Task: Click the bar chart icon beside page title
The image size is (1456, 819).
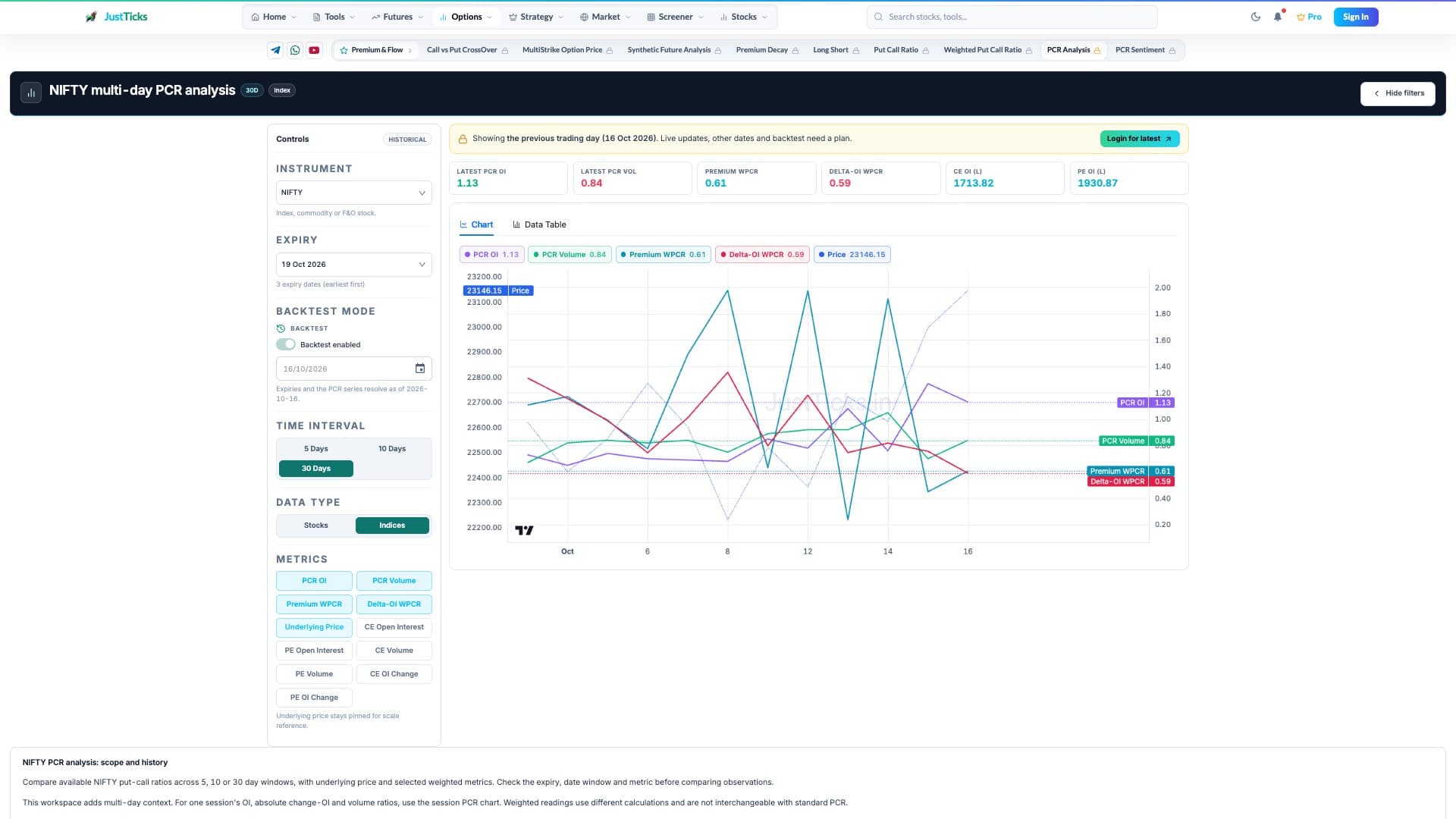Action: [31, 93]
